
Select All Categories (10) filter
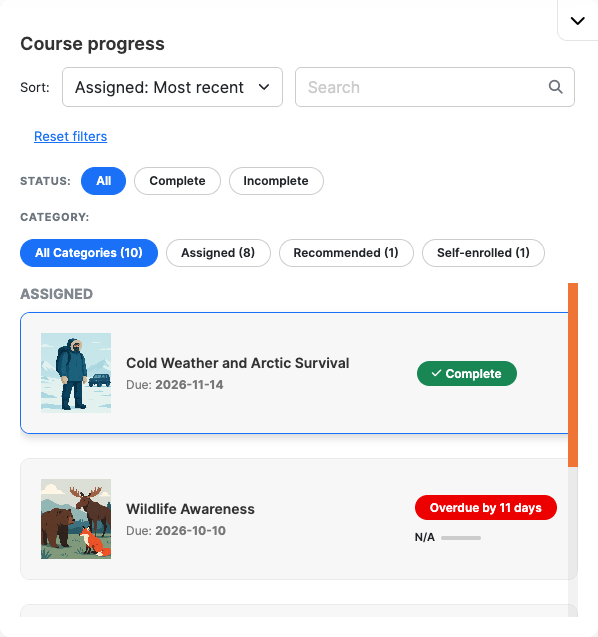[x=89, y=253]
